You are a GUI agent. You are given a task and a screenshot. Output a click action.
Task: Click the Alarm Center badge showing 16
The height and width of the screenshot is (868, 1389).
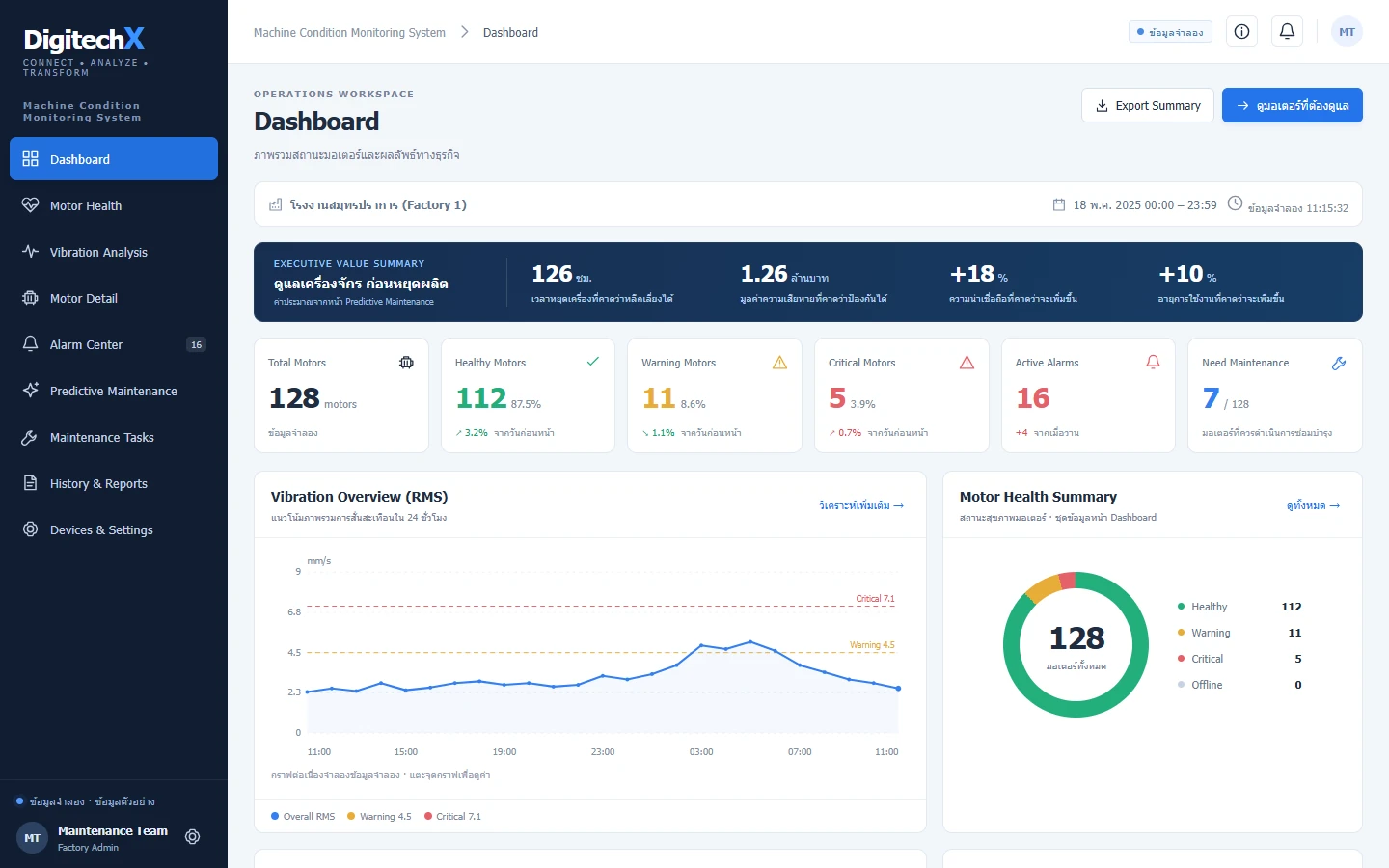point(196,344)
